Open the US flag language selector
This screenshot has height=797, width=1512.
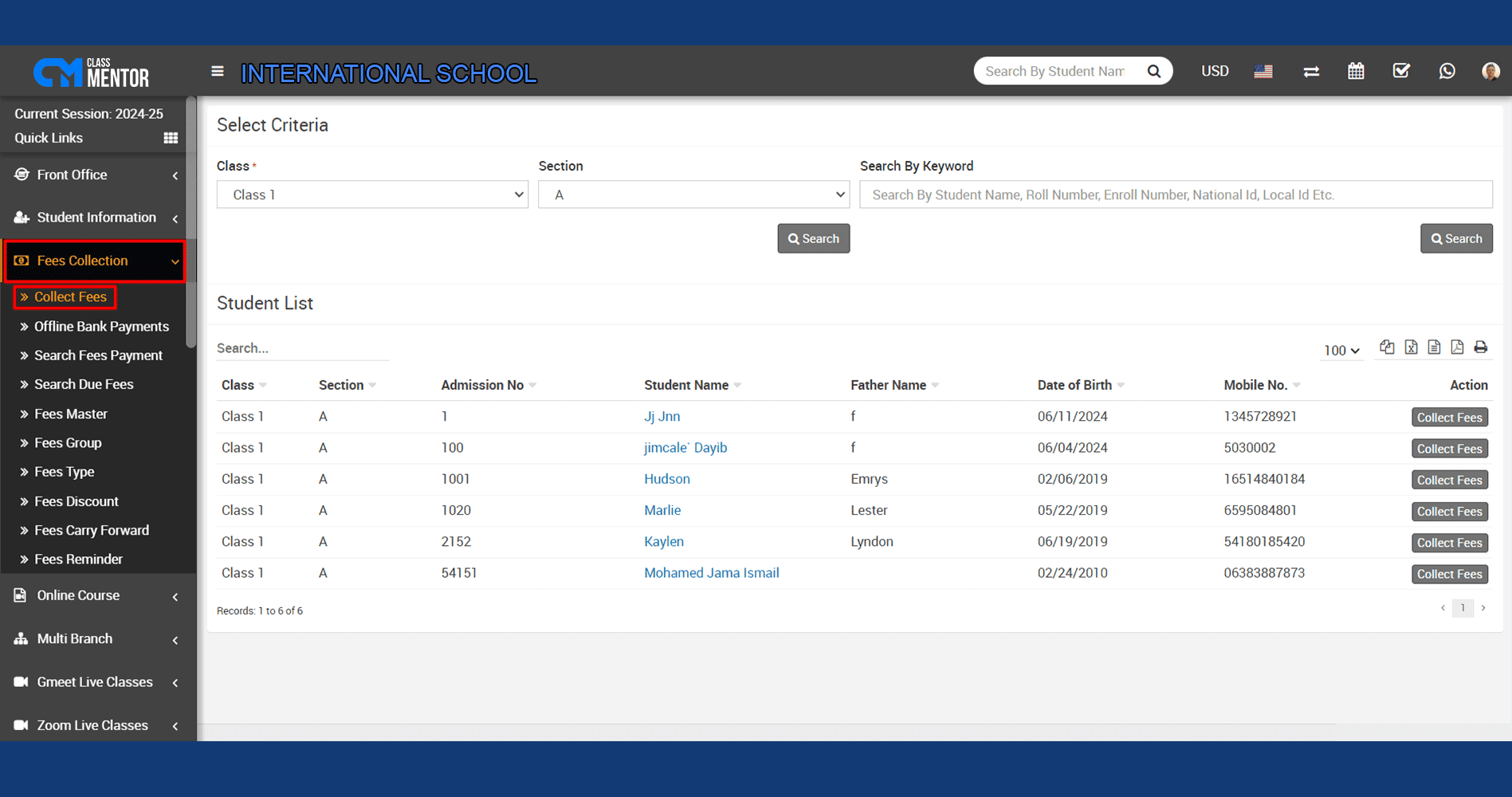[1263, 71]
